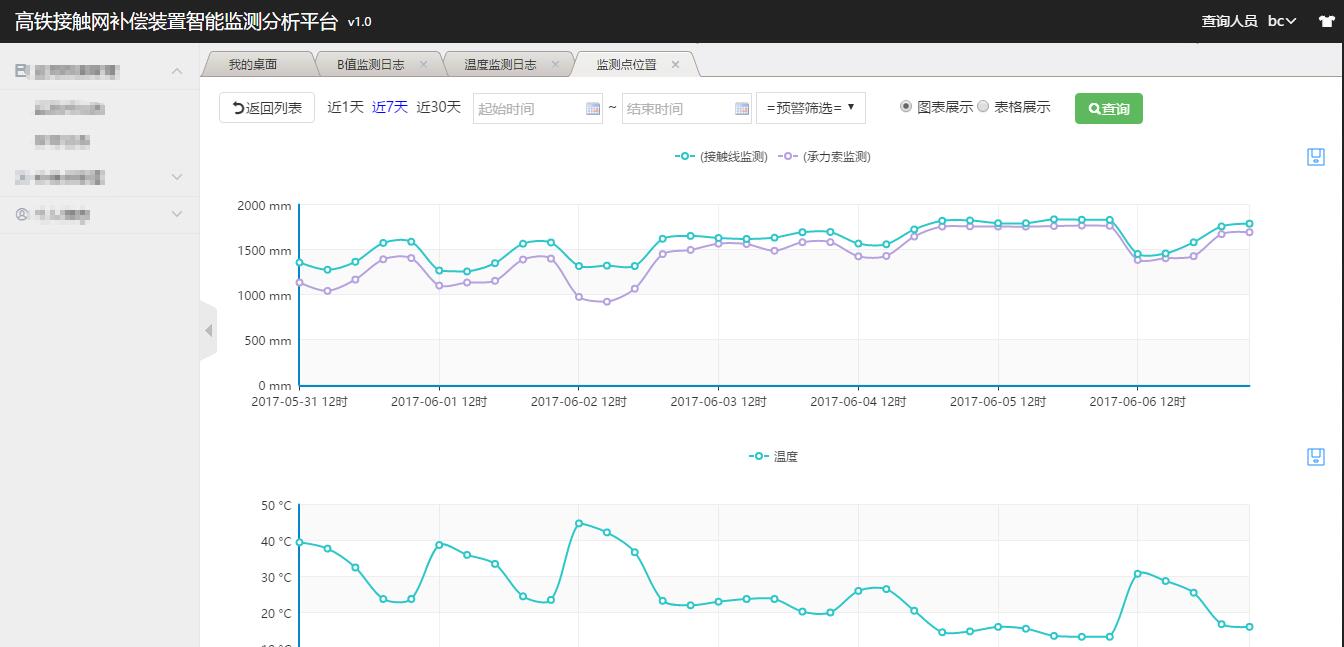Collapse the sidebar using the edge arrow handle
This screenshot has height=647, width=1344.
click(x=210, y=330)
